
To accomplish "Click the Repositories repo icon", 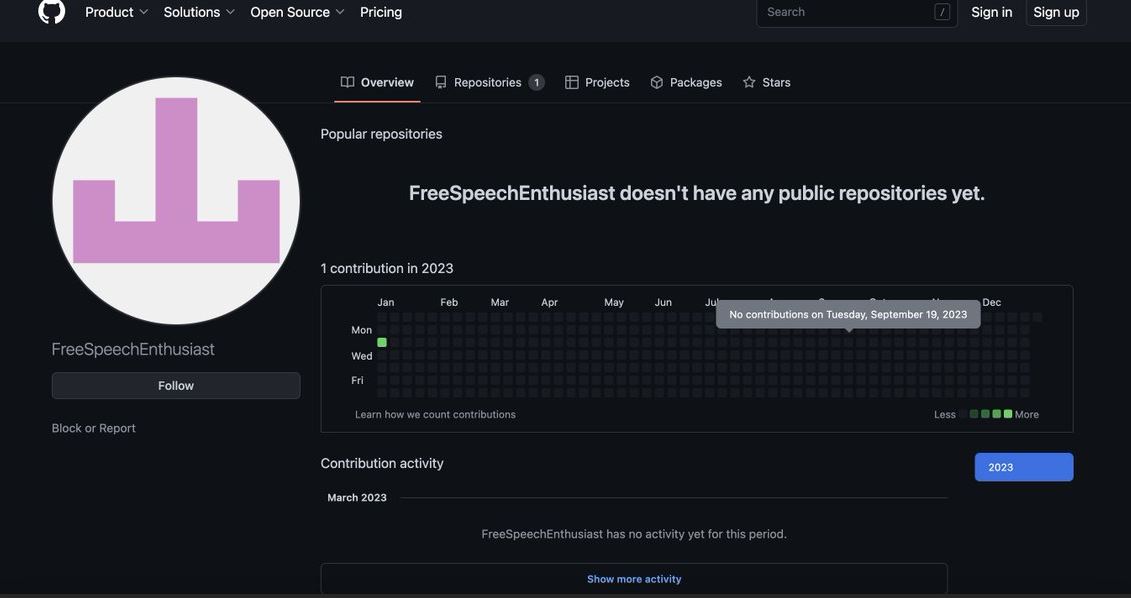I will [441, 82].
